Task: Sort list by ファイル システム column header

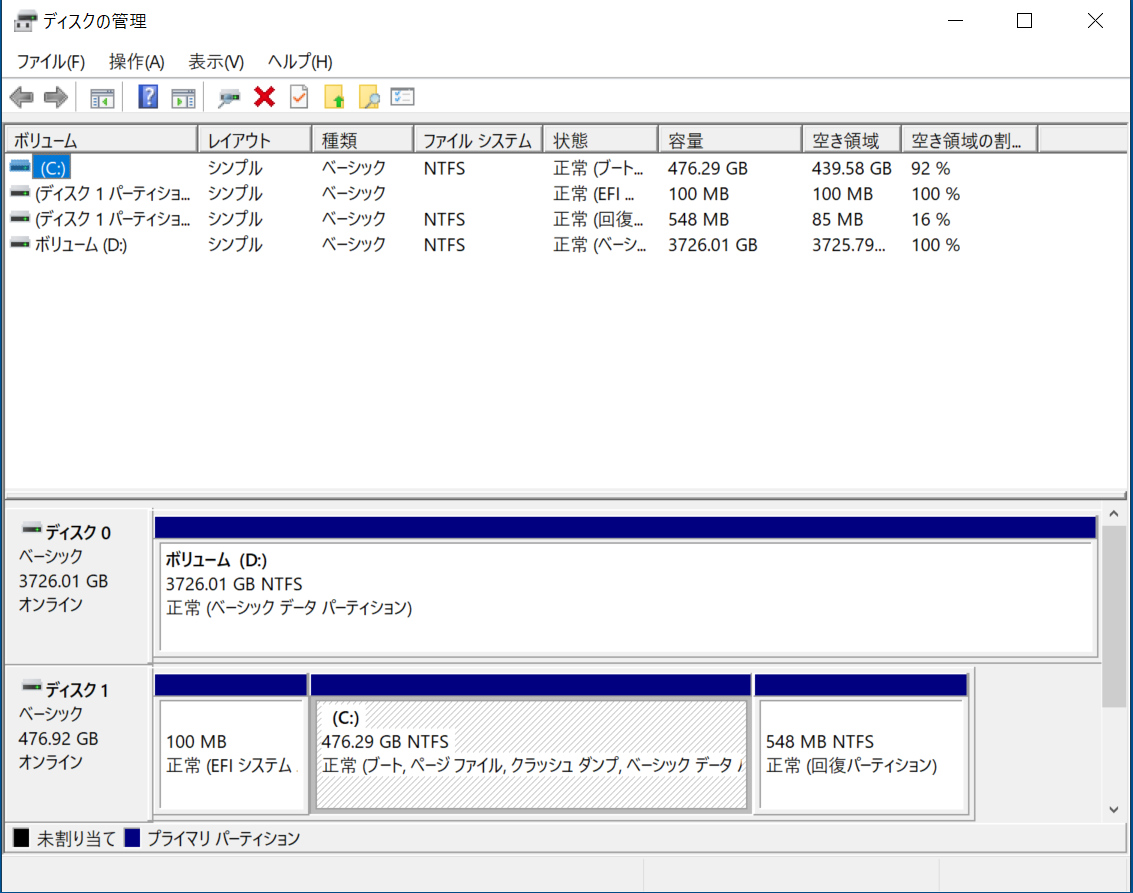Action: pyautogui.click(x=477, y=141)
